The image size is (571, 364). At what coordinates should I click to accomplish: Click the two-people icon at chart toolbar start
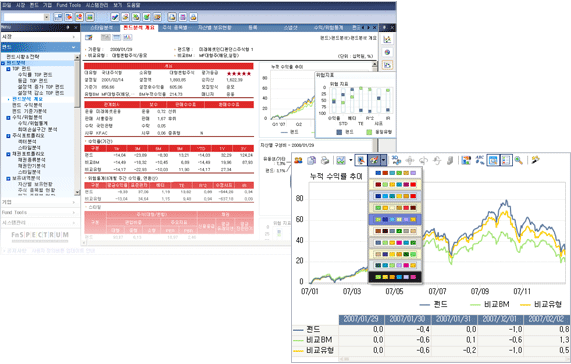[298, 160]
